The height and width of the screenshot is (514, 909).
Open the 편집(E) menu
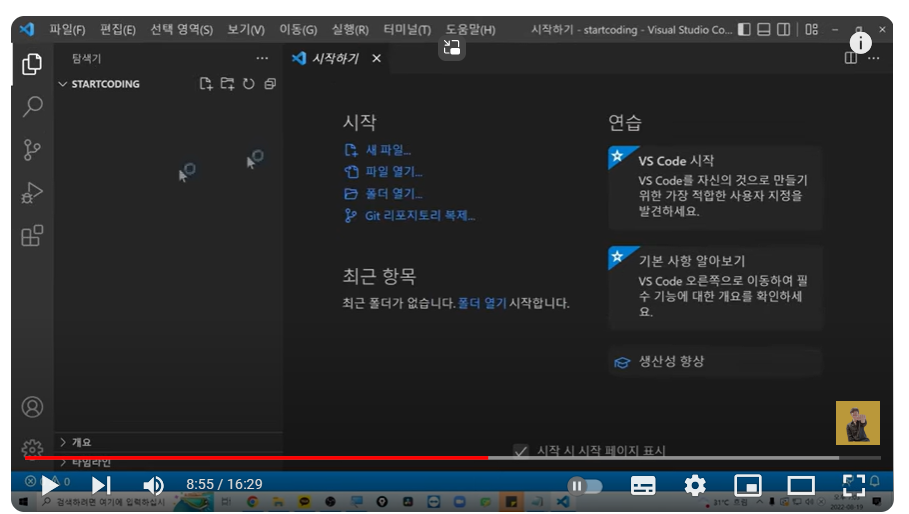click(x=118, y=30)
